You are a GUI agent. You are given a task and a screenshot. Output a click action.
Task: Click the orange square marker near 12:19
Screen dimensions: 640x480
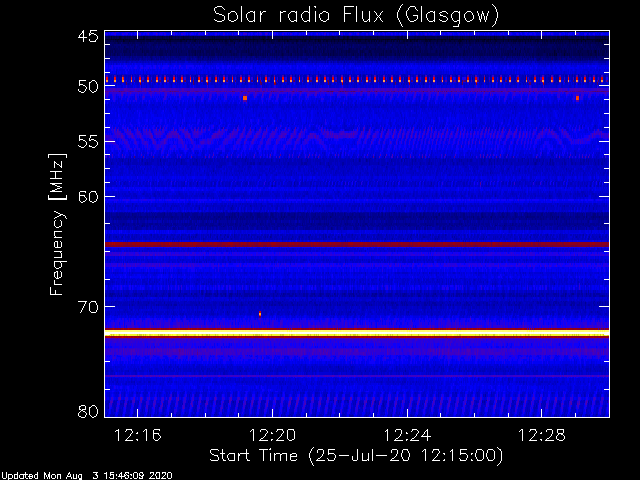[245, 98]
